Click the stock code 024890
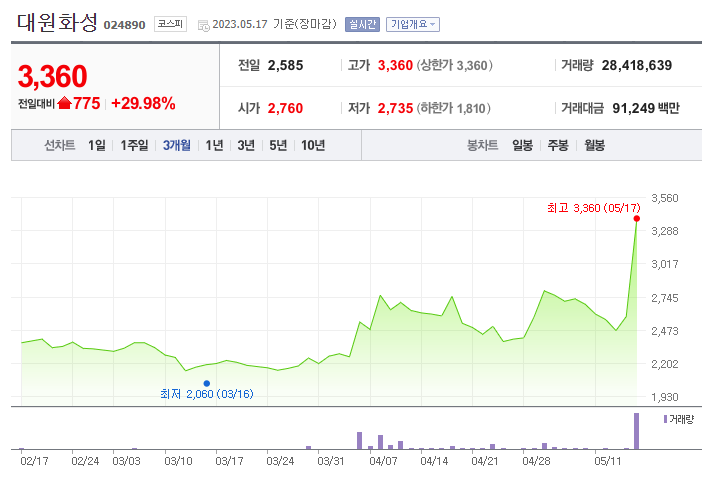 click(x=124, y=25)
